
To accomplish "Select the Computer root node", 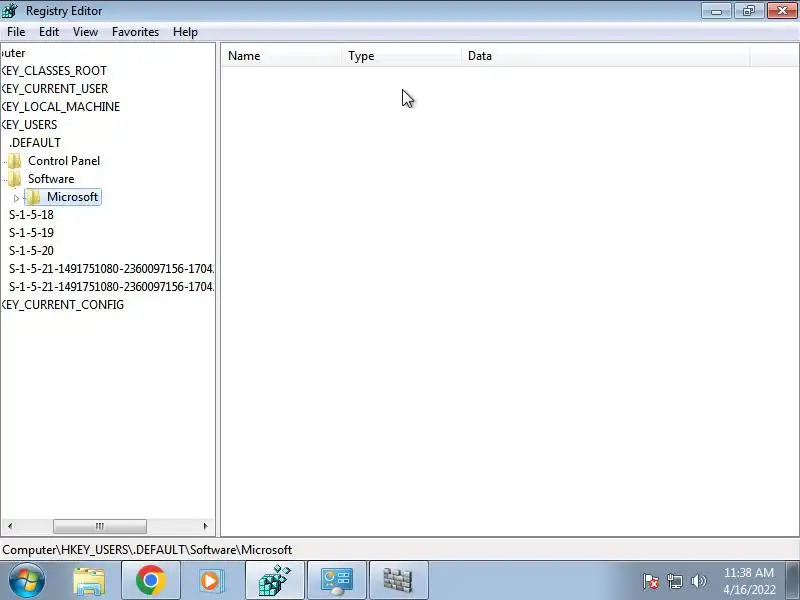I will tap(13, 53).
